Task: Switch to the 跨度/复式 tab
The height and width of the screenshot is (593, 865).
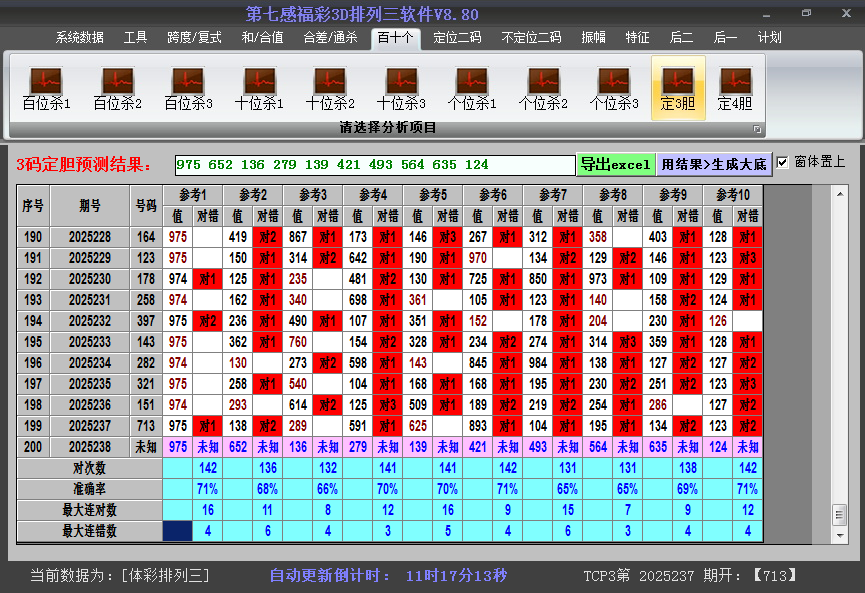Action: (194, 38)
